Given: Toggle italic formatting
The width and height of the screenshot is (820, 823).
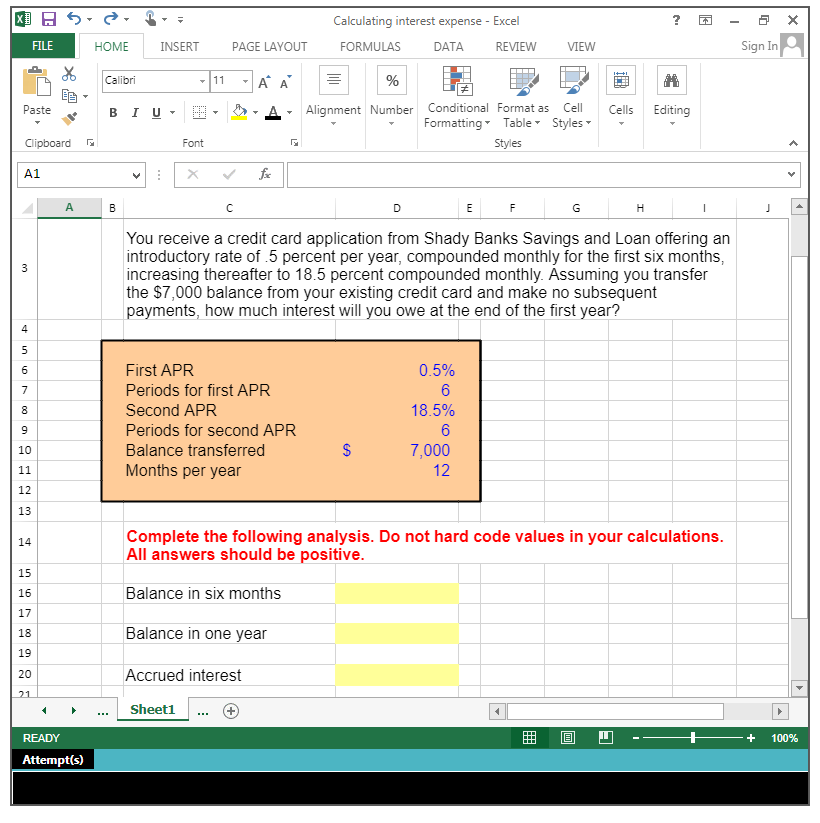Looking at the screenshot, I should click(x=134, y=112).
